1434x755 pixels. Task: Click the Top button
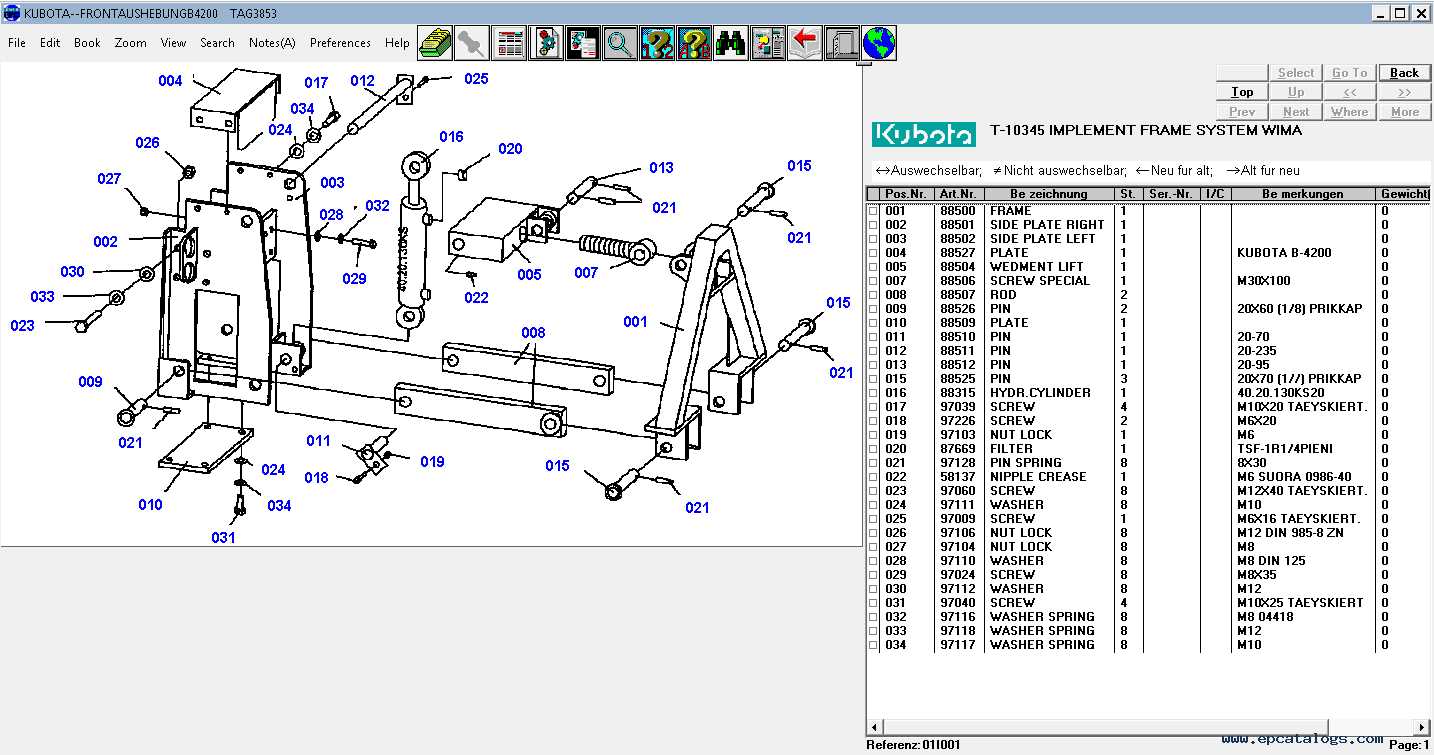click(1242, 91)
